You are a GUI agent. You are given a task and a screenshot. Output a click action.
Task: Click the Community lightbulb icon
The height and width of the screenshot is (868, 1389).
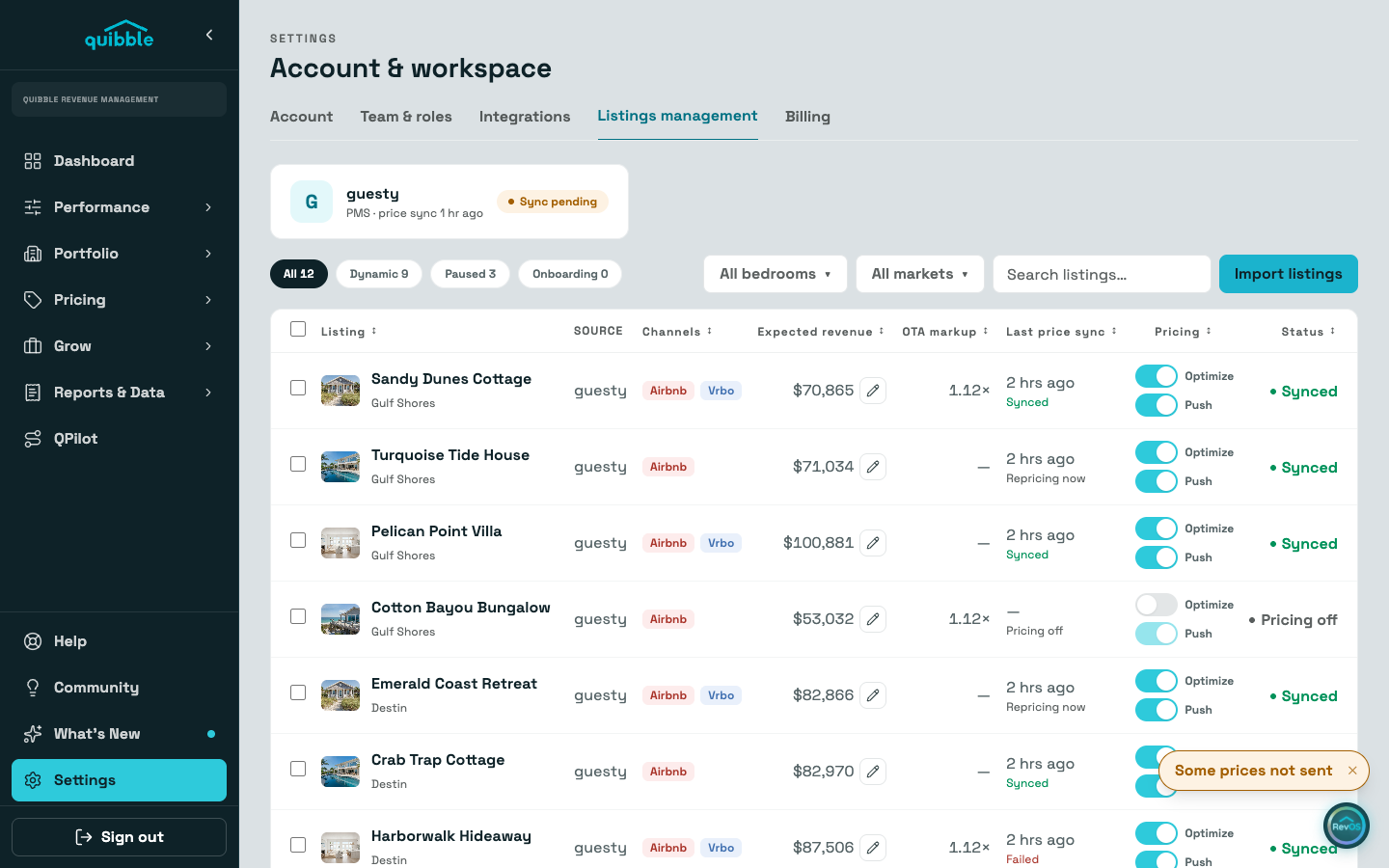click(x=33, y=688)
